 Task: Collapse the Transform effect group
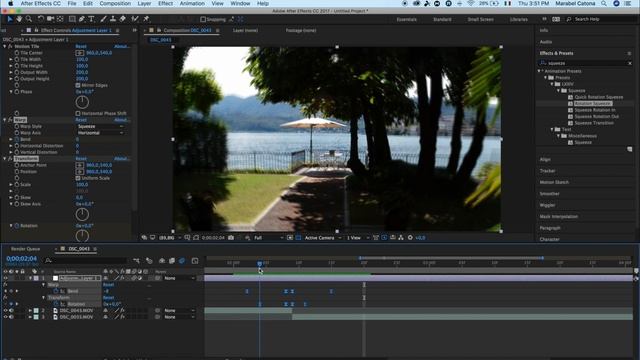pos(4,159)
